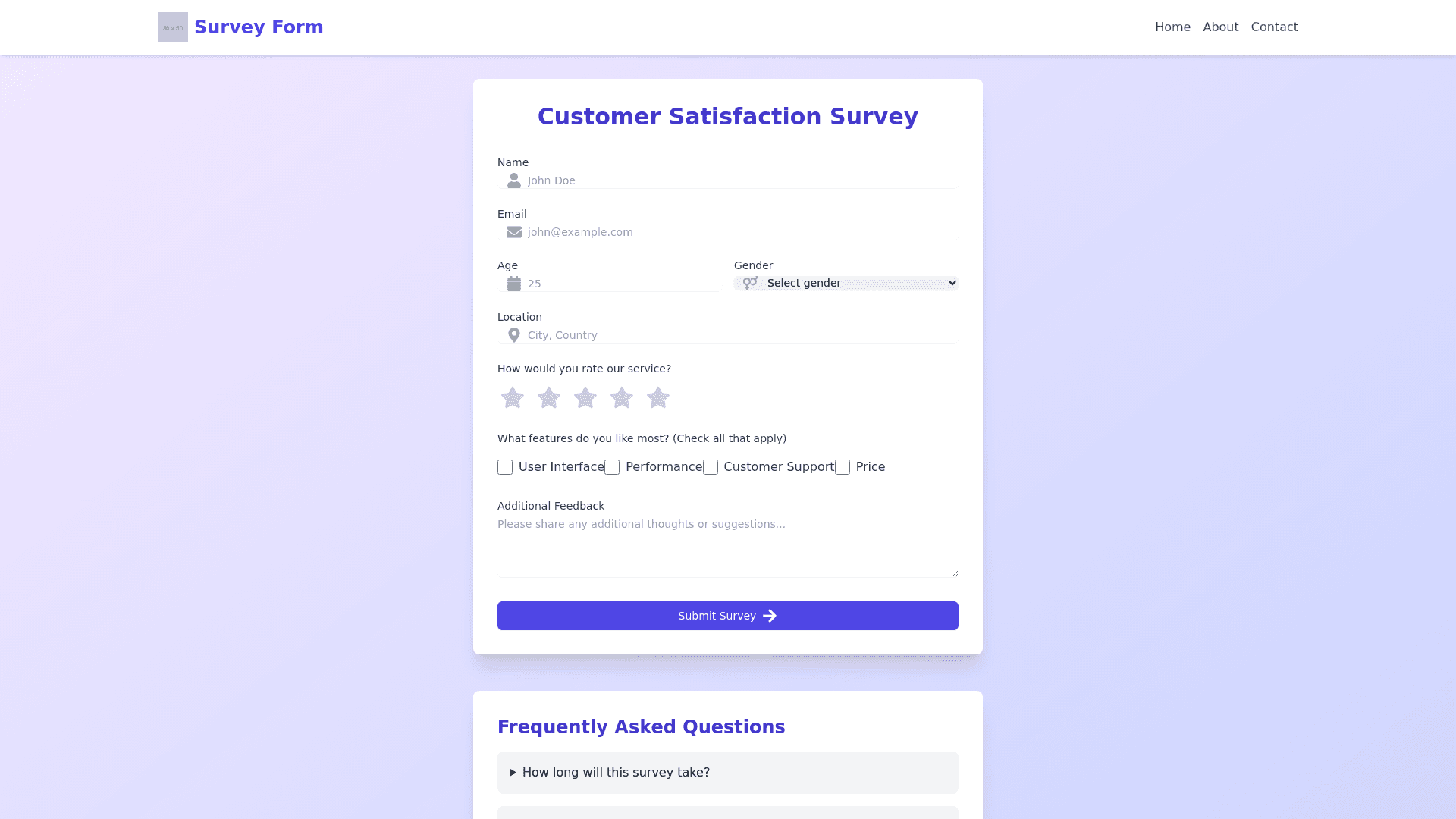Navigate to the Contact link
The image size is (1456, 819).
(1274, 27)
